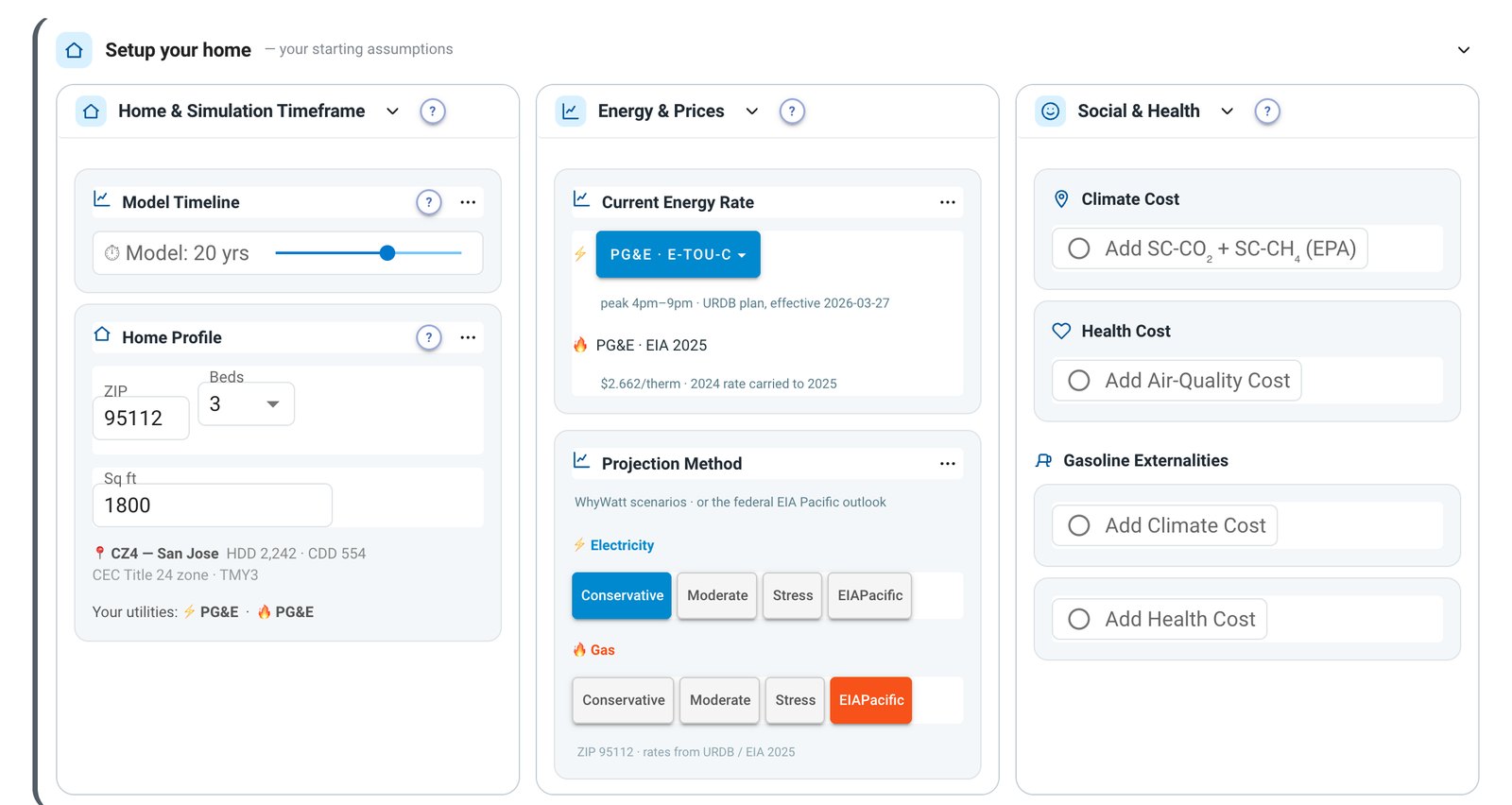This screenshot has width=1512, height=805.
Task: Select Conservative electricity projection
Action: pos(622,596)
